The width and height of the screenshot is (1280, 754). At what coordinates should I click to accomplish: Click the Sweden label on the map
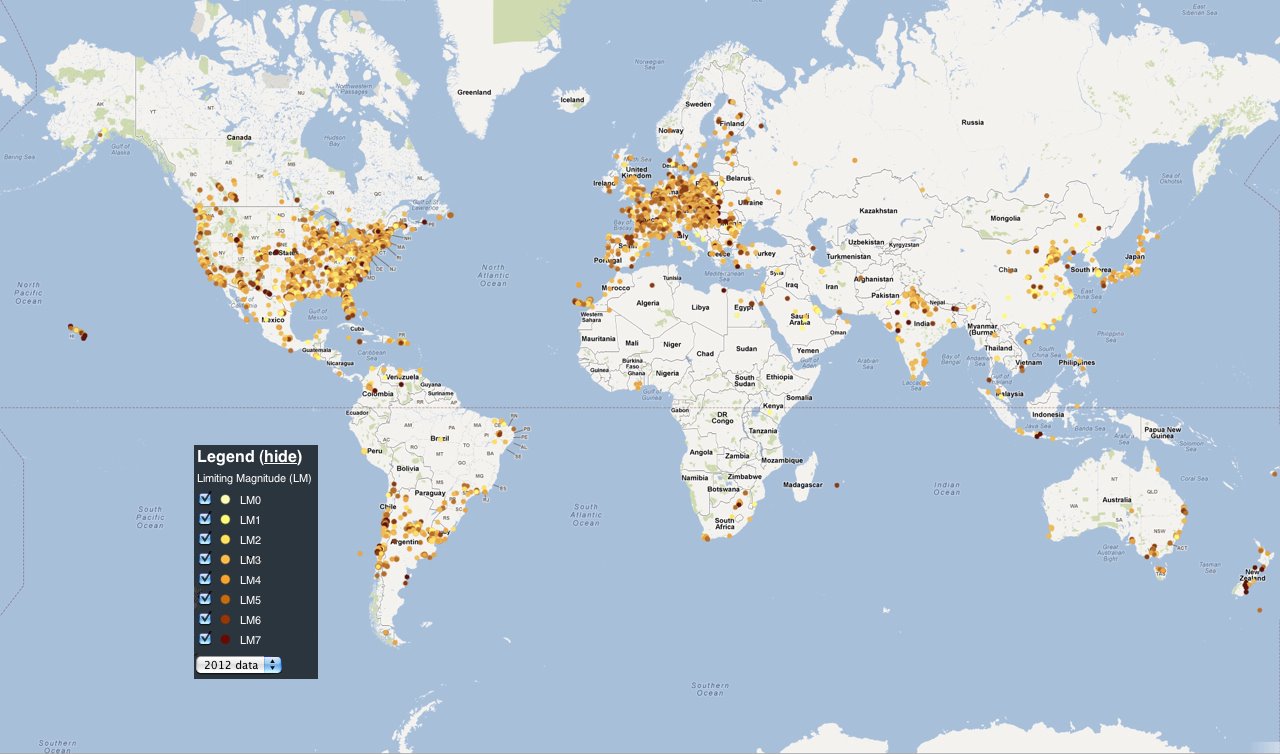tap(698, 104)
